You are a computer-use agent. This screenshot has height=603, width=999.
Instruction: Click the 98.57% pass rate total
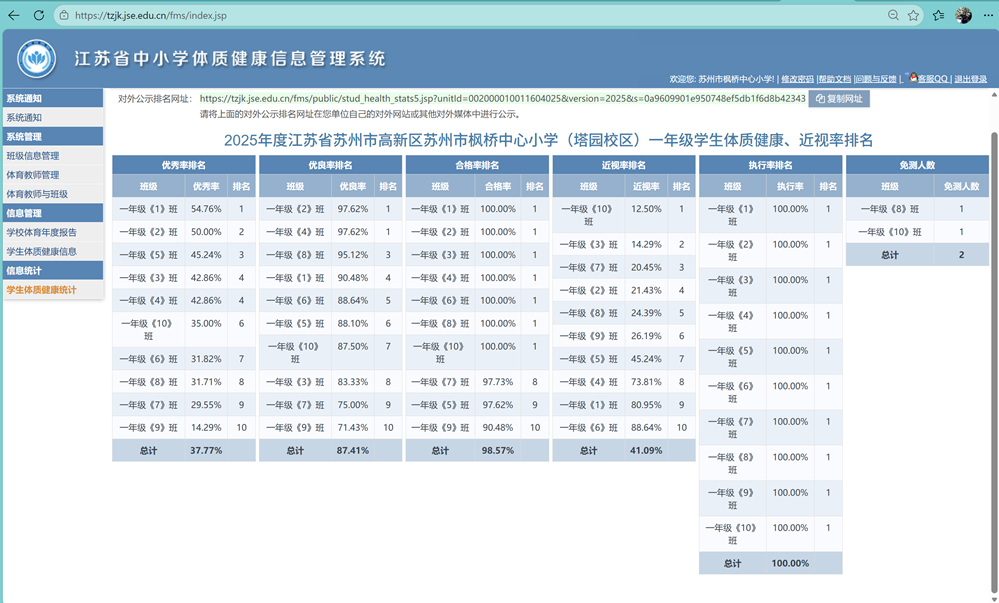pos(498,450)
